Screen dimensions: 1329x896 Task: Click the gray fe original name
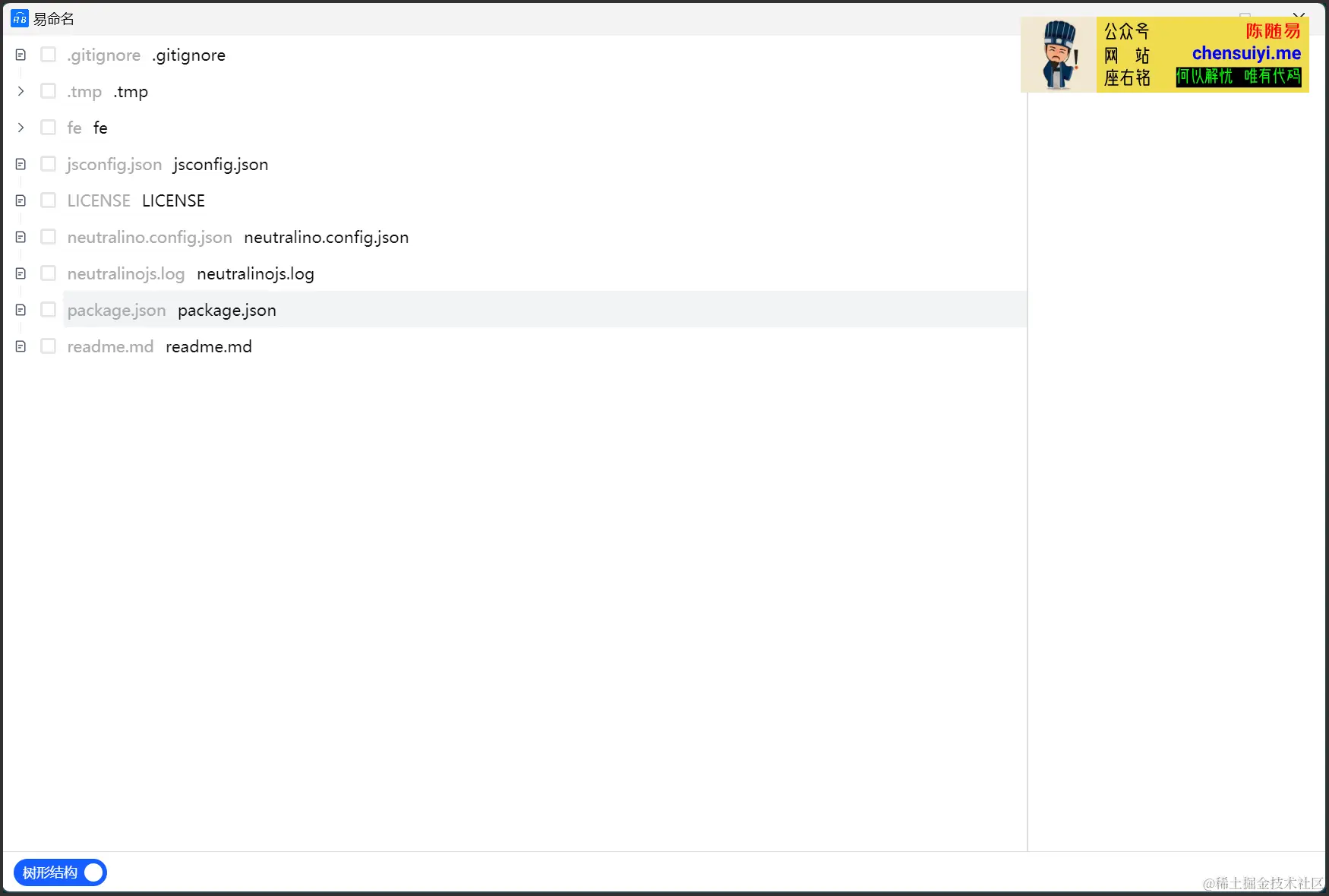pos(74,128)
